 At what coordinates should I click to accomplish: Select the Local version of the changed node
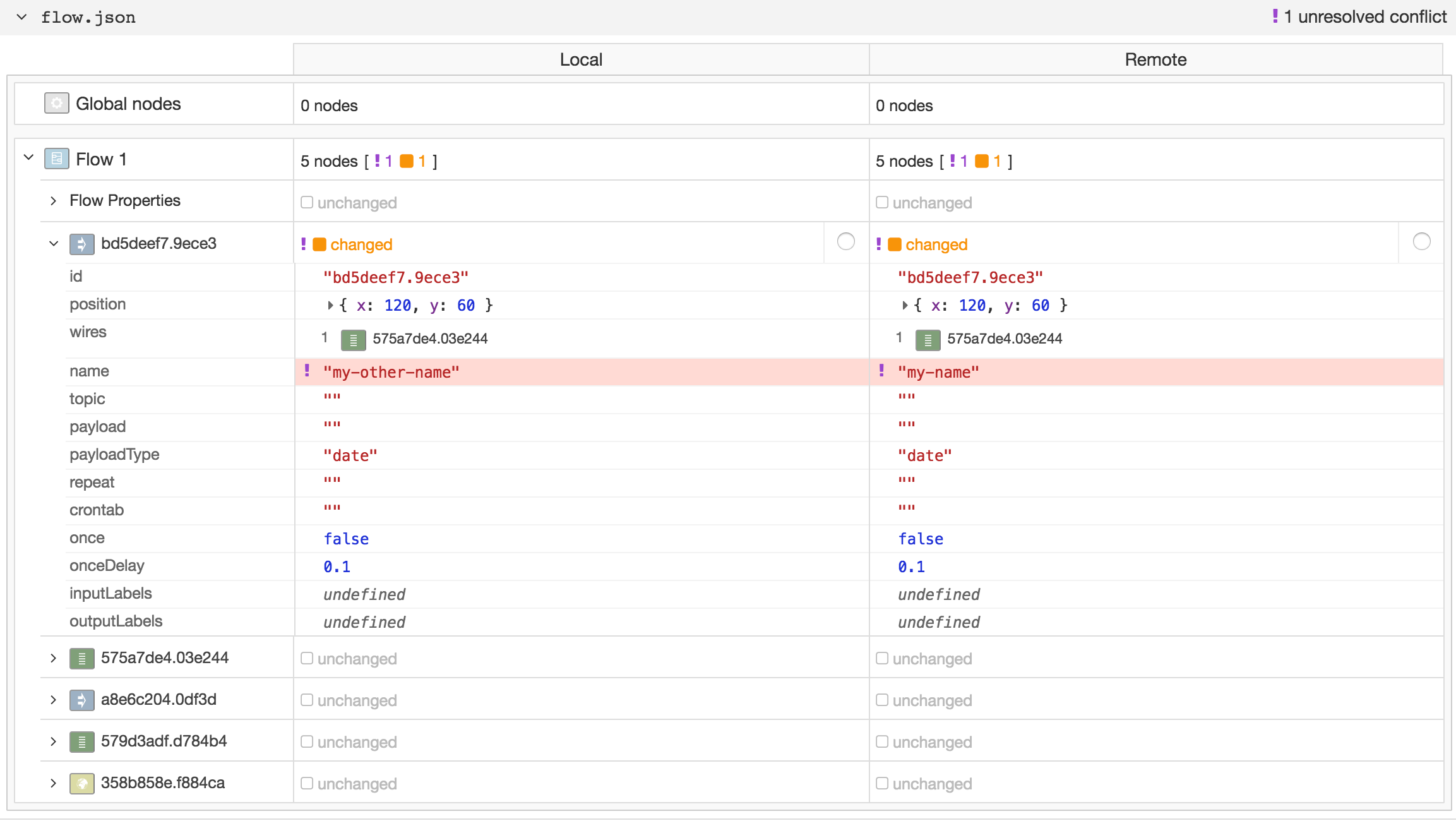tap(845, 241)
